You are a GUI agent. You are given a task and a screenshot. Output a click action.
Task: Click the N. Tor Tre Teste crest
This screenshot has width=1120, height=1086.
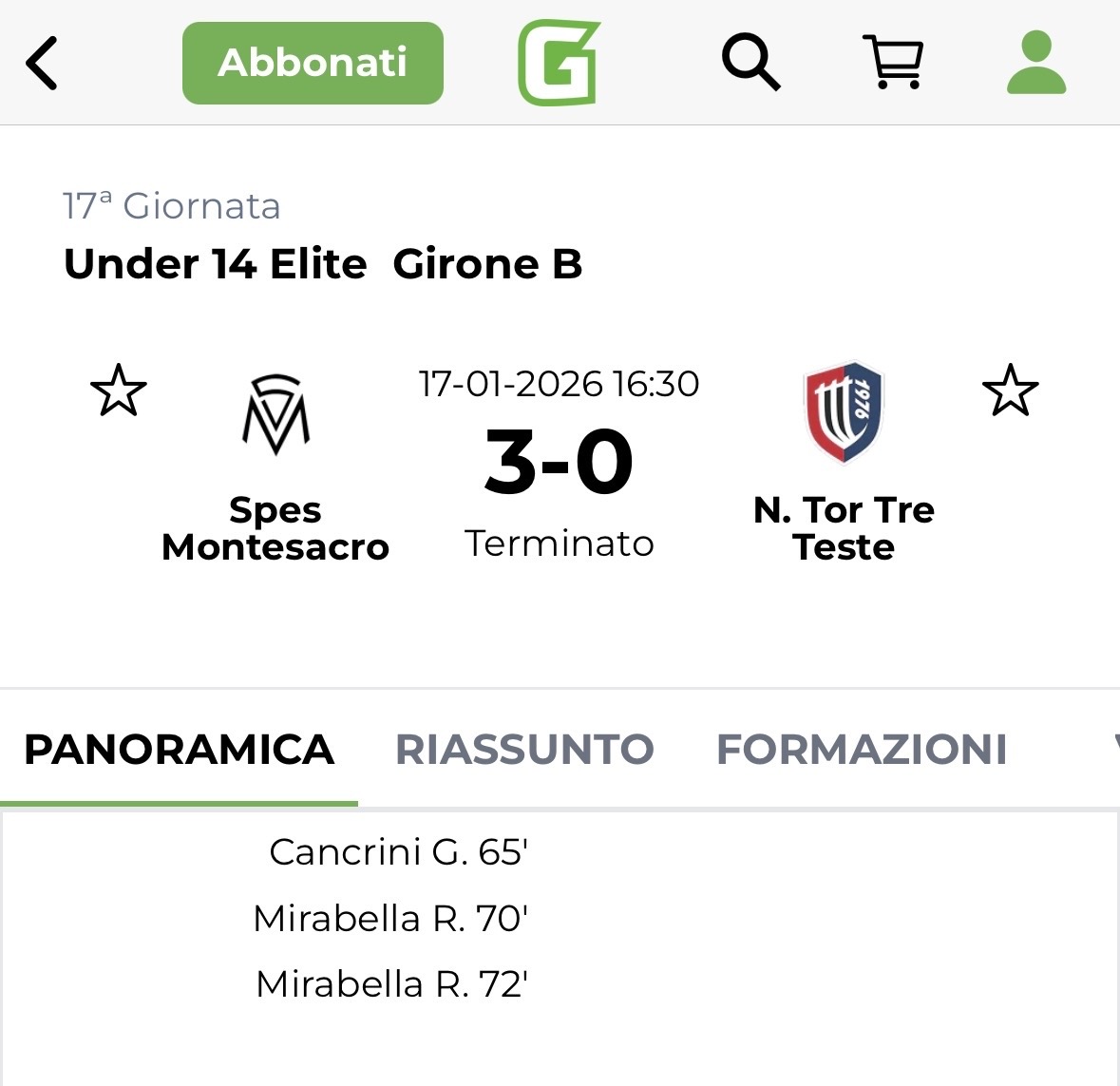point(844,411)
